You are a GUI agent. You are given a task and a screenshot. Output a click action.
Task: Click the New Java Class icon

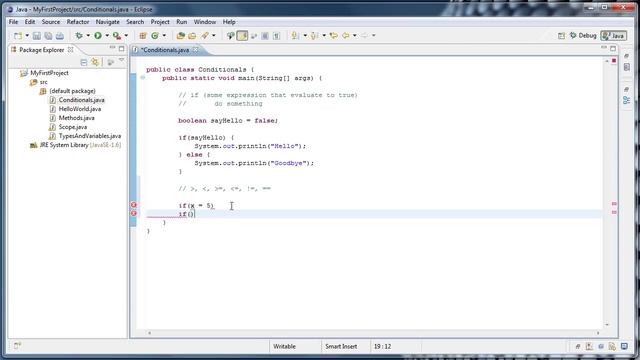pyautogui.click(x=155, y=36)
